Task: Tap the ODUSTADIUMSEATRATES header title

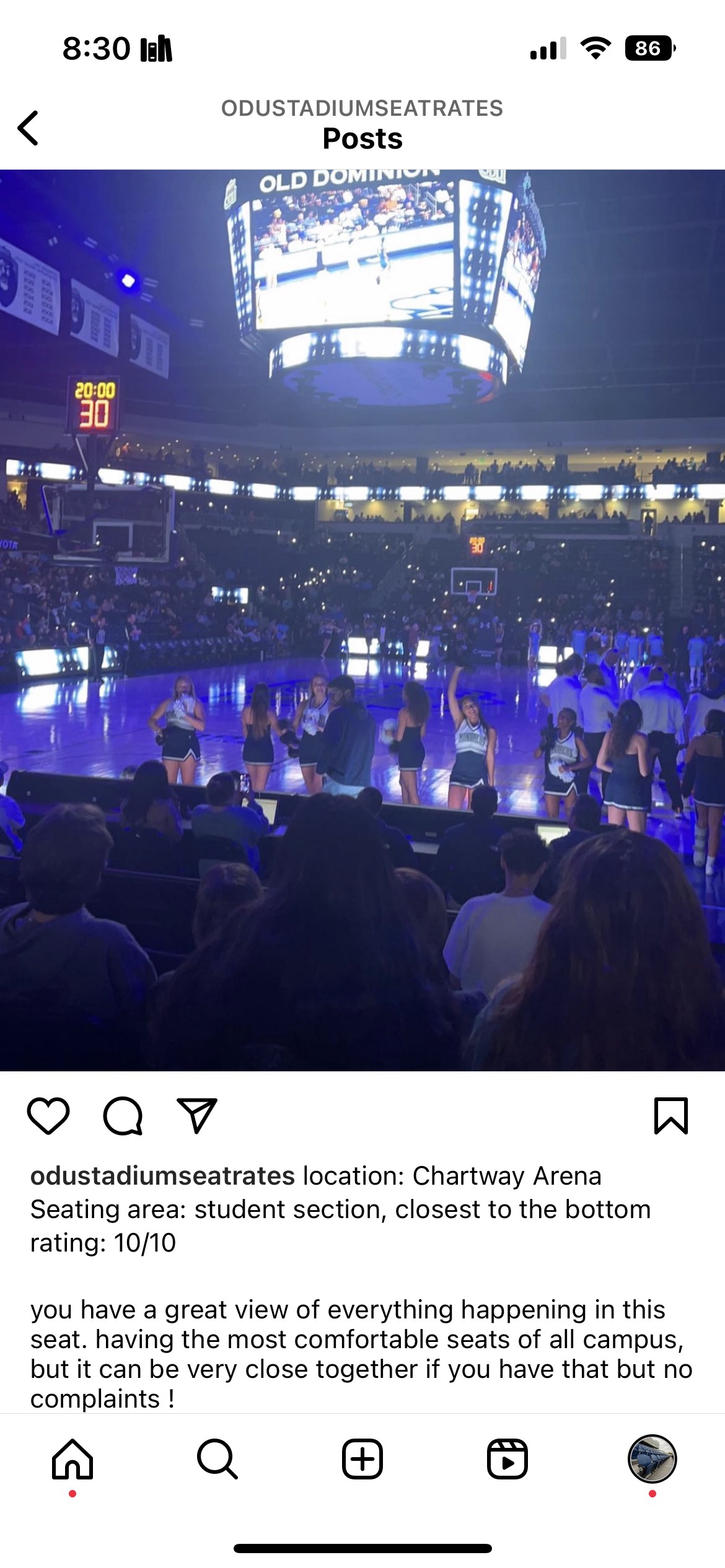Action: coord(362,108)
